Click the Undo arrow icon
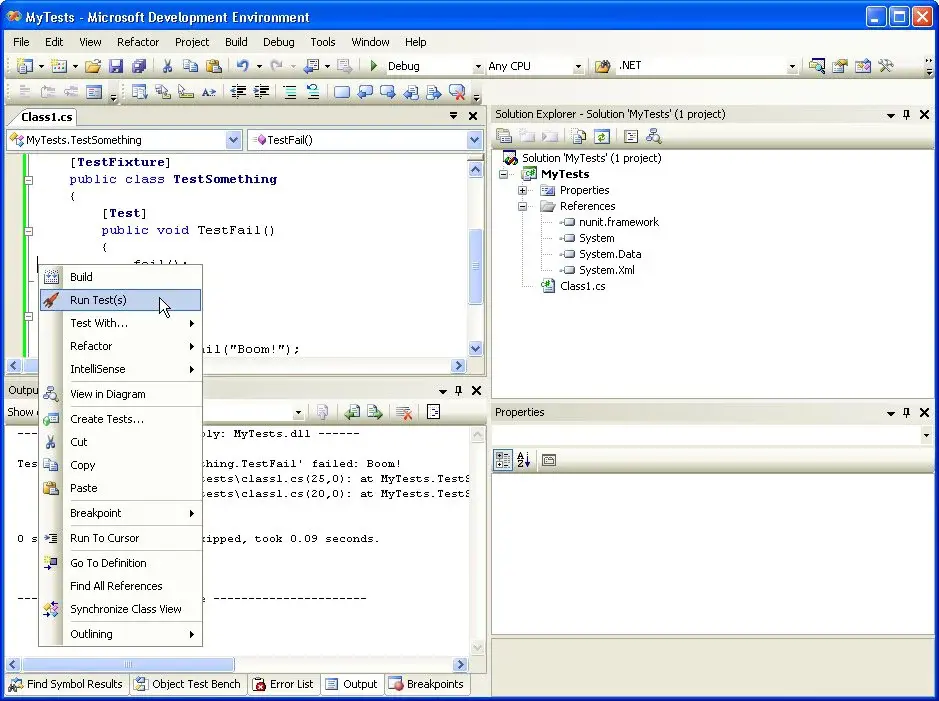This screenshot has height=701, width=939. coord(243,66)
